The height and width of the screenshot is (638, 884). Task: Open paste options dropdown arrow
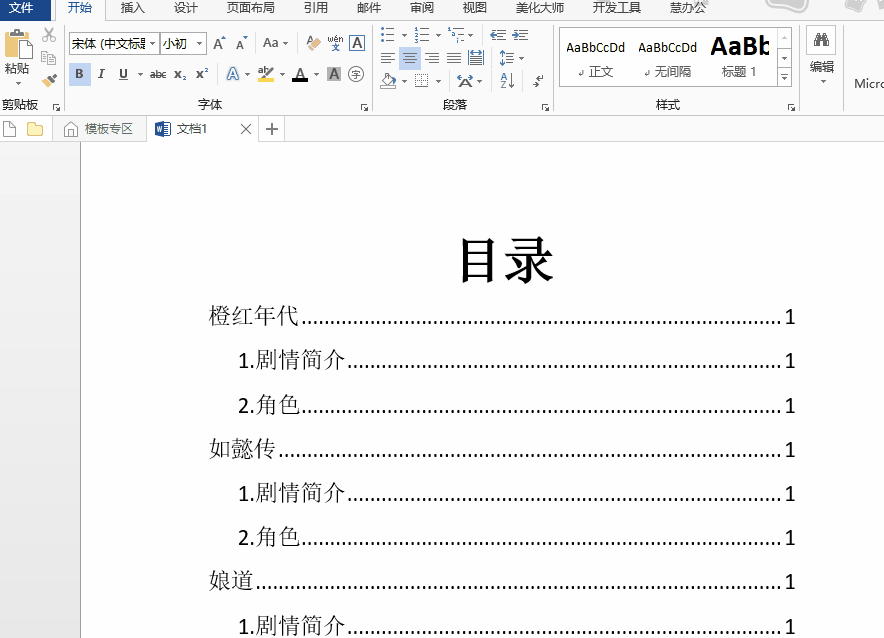click(x=17, y=83)
